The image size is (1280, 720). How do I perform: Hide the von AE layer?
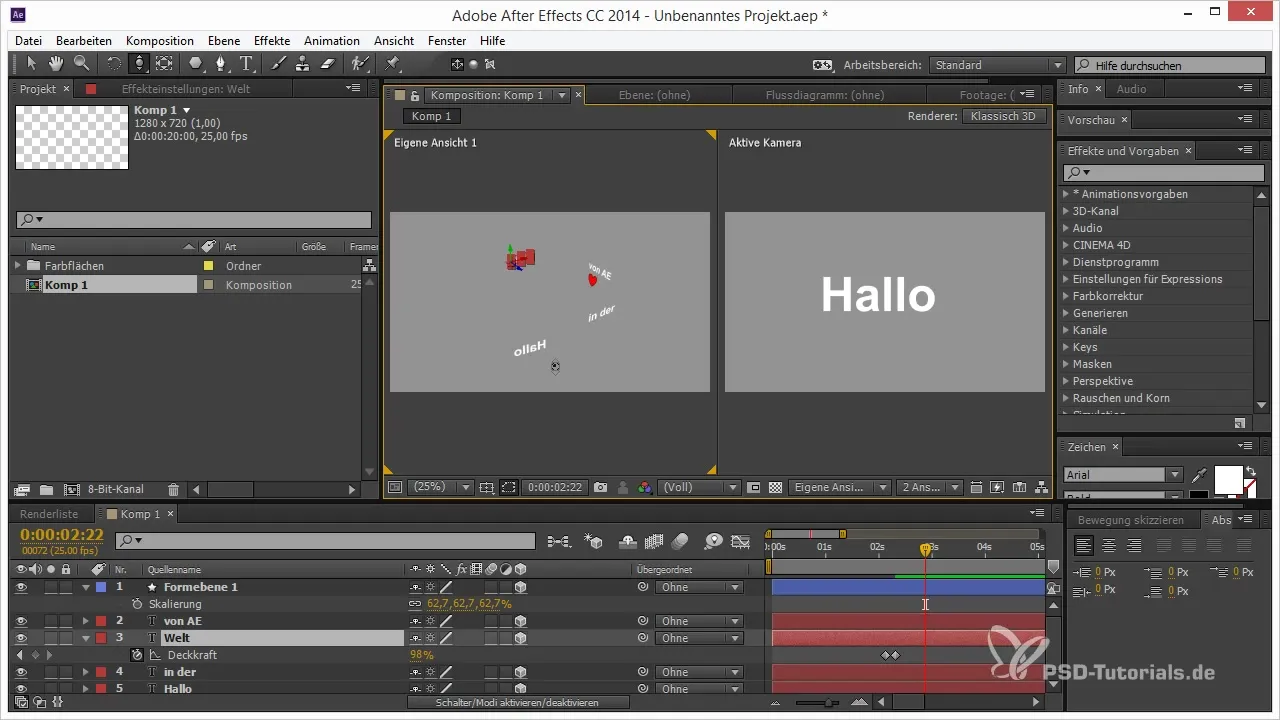pyautogui.click(x=21, y=621)
